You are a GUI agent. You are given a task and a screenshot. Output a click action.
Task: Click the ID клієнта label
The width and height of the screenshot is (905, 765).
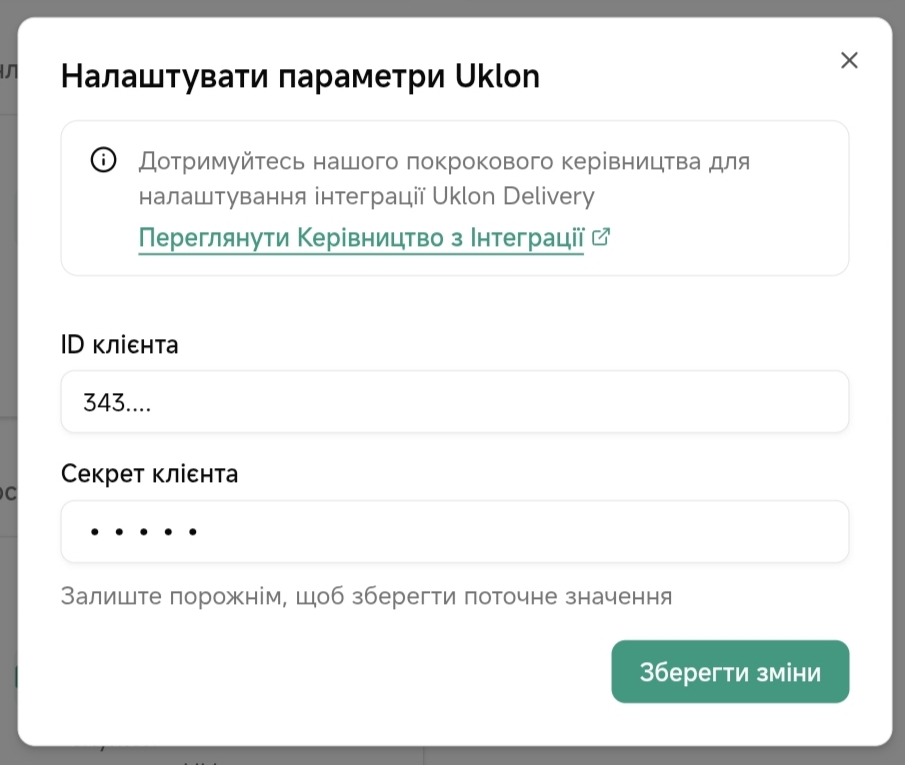(x=120, y=346)
